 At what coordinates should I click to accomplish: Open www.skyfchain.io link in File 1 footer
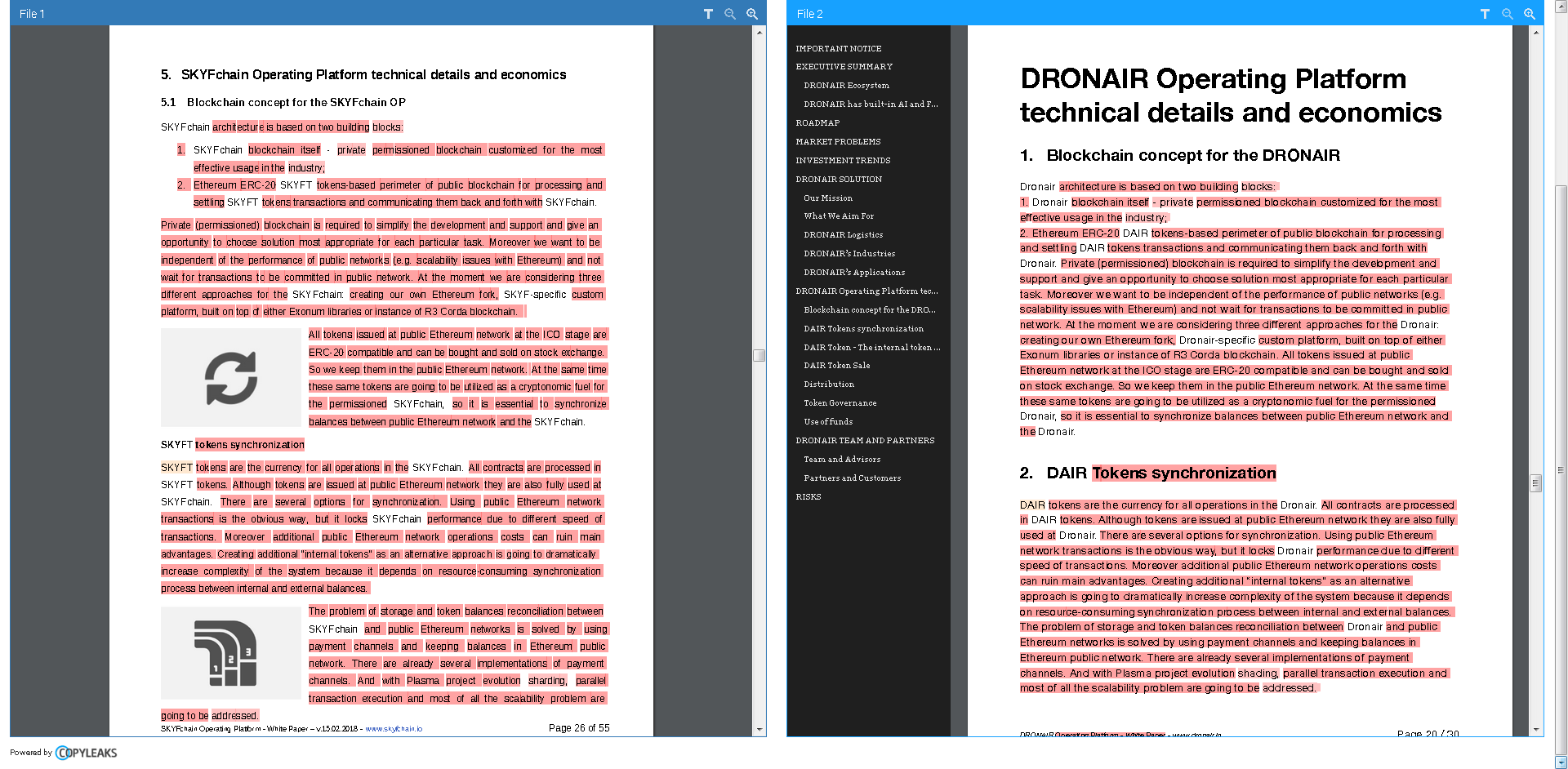tap(394, 729)
